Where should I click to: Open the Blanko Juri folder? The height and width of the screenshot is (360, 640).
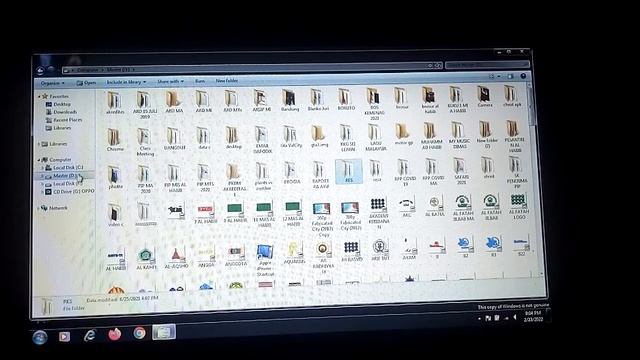click(318, 100)
